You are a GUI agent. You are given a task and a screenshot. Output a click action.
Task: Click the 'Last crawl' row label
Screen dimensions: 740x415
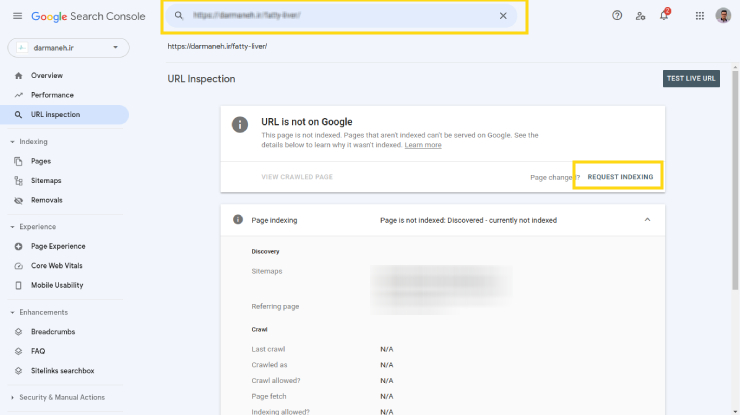268,349
